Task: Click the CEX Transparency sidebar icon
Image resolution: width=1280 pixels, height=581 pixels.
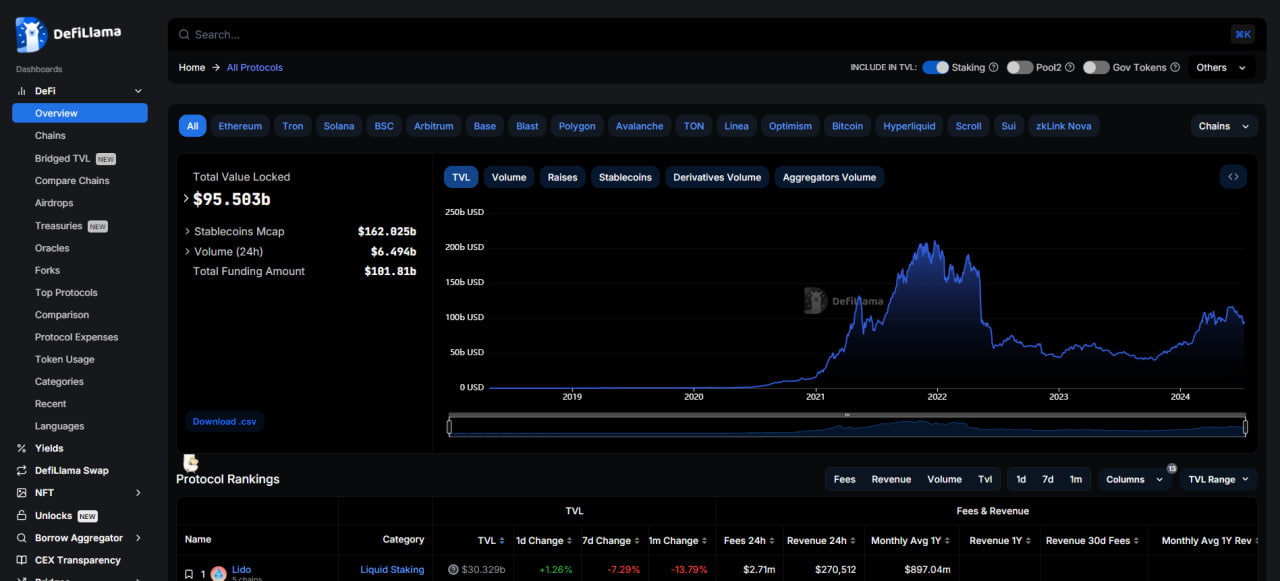Action: click(x=22, y=560)
